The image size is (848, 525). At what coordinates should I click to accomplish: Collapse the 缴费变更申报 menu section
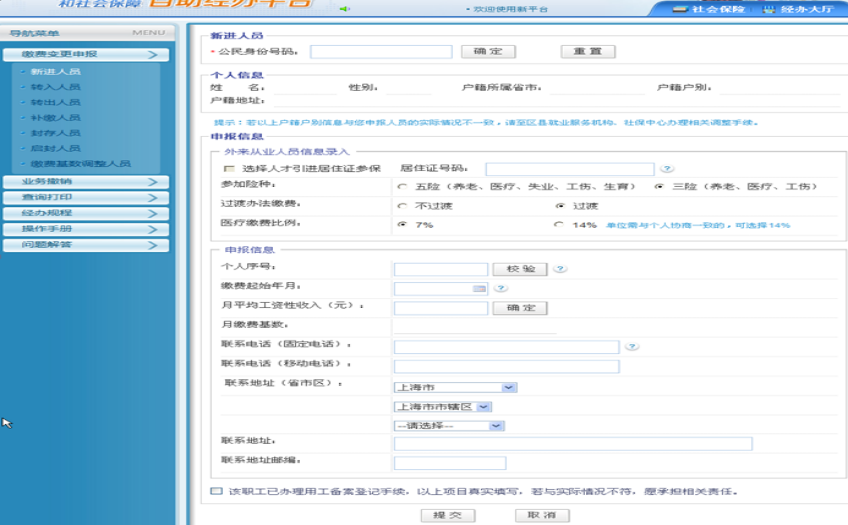pos(86,55)
